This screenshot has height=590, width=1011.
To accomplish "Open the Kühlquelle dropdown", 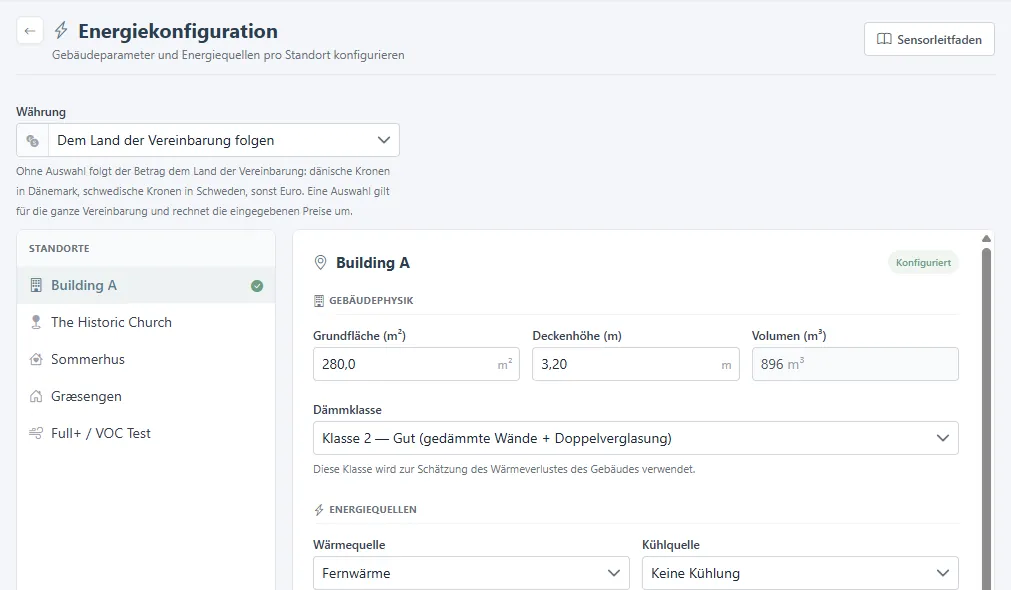I will click(800, 573).
